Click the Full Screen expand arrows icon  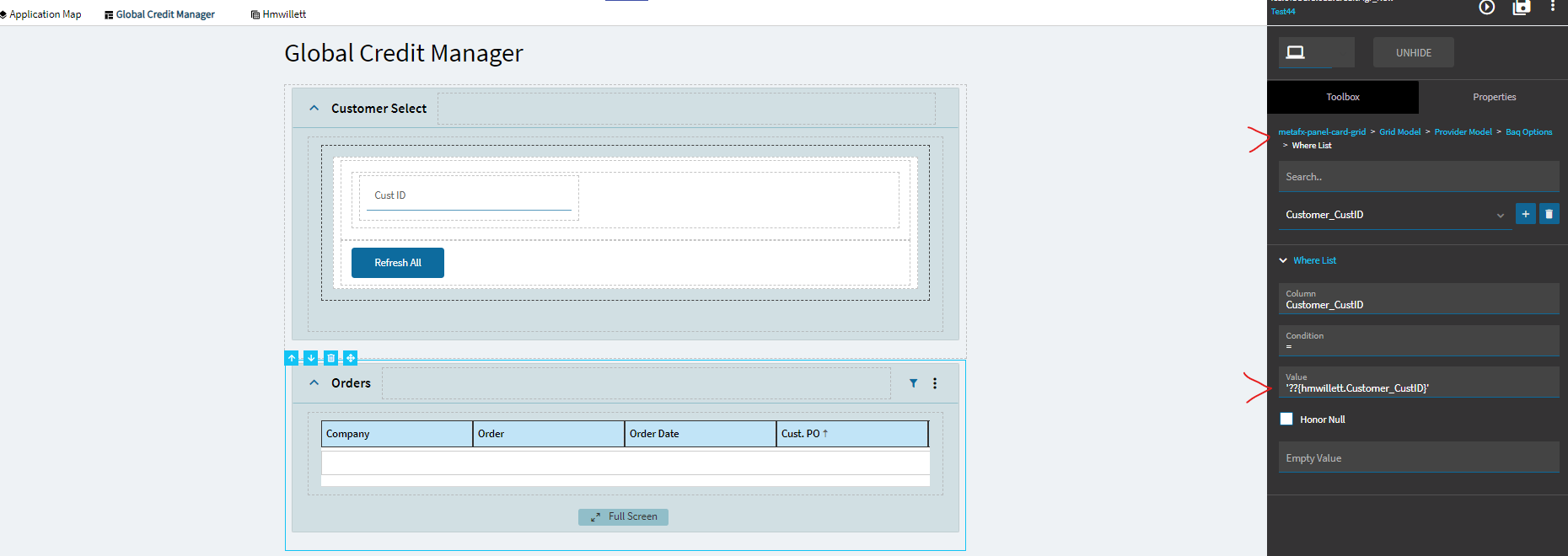[x=595, y=517]
